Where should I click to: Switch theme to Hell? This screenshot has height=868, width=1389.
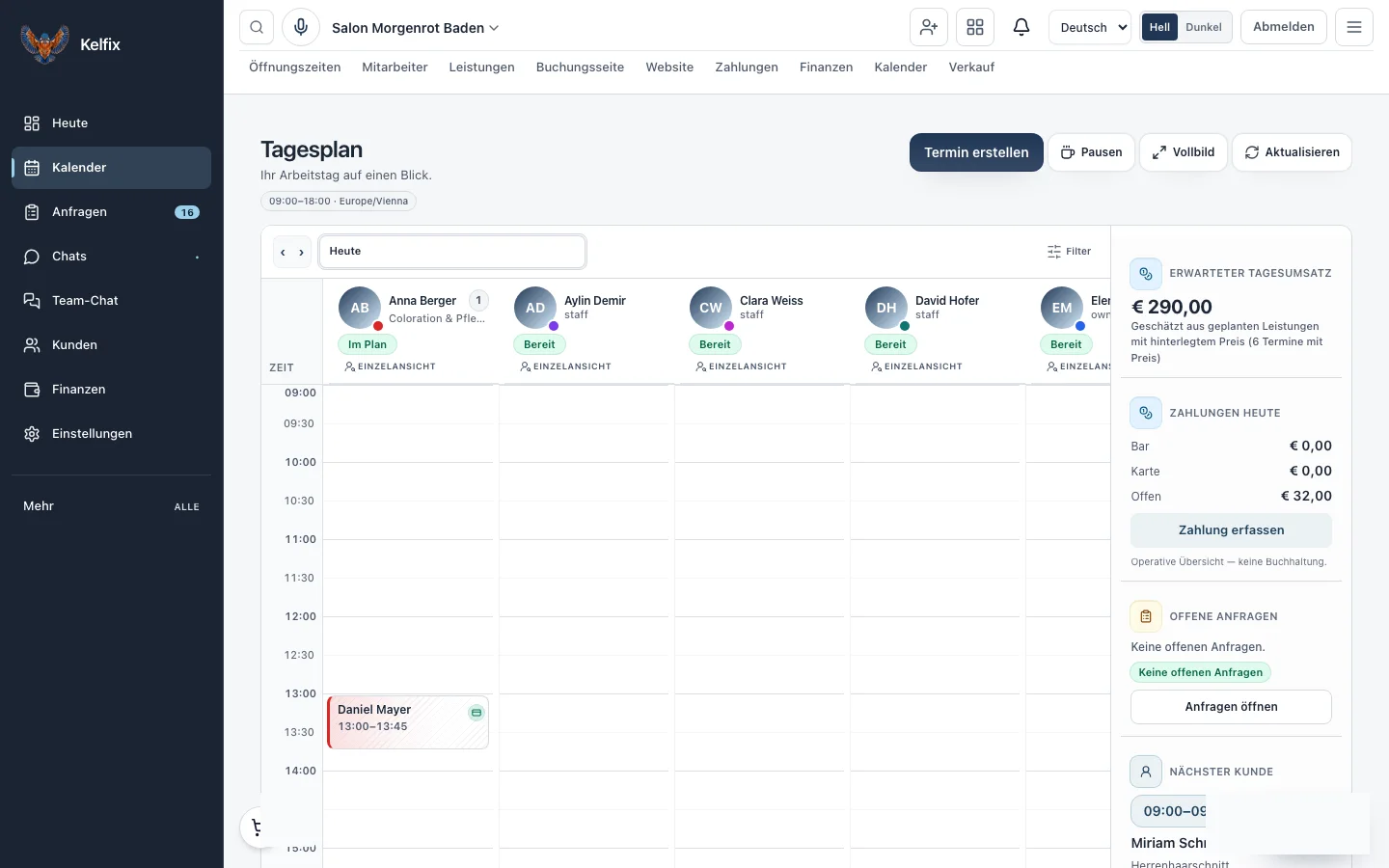(1159, 27)
